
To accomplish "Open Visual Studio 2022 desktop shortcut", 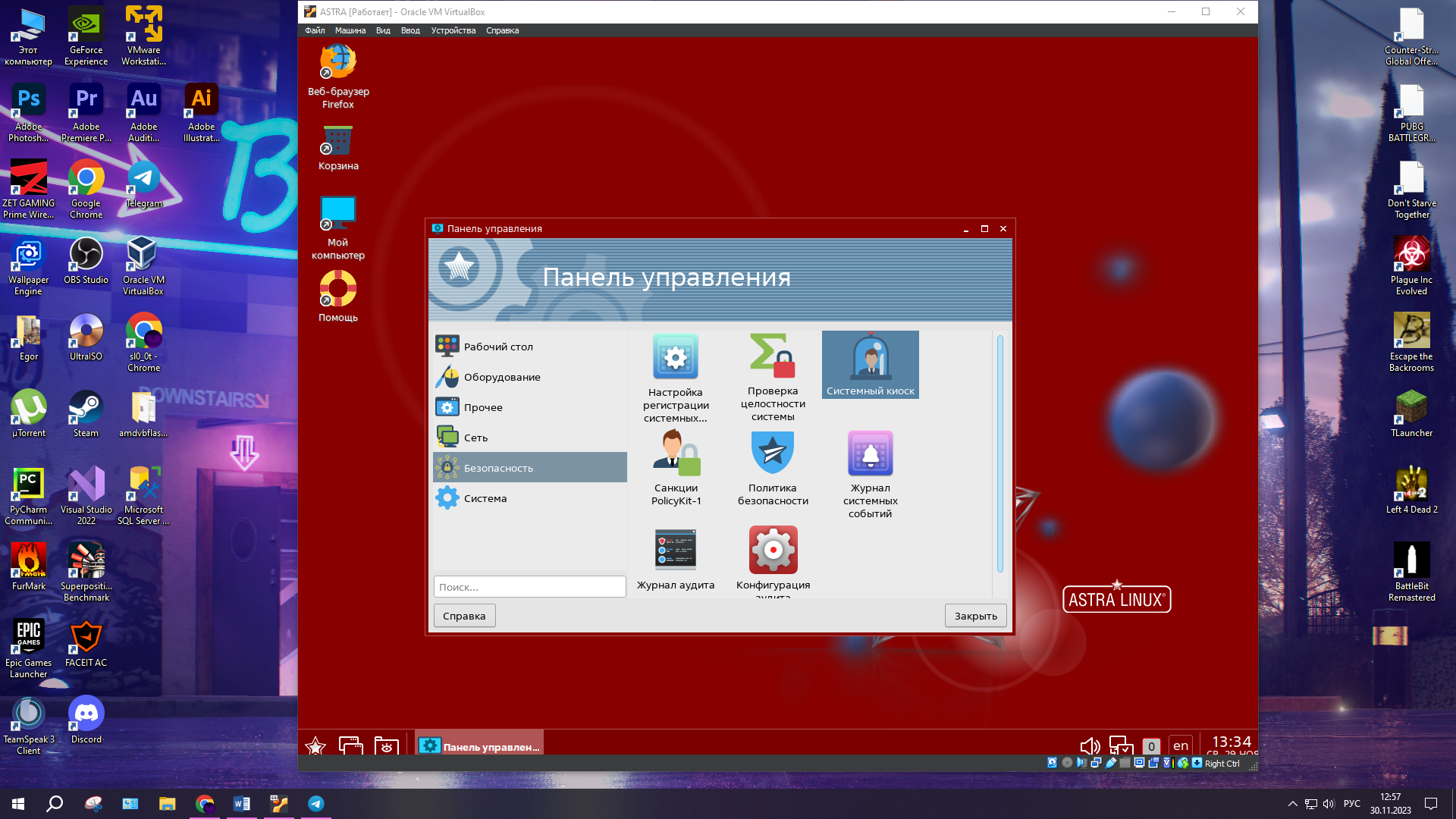I will click(x=86, y=496).
